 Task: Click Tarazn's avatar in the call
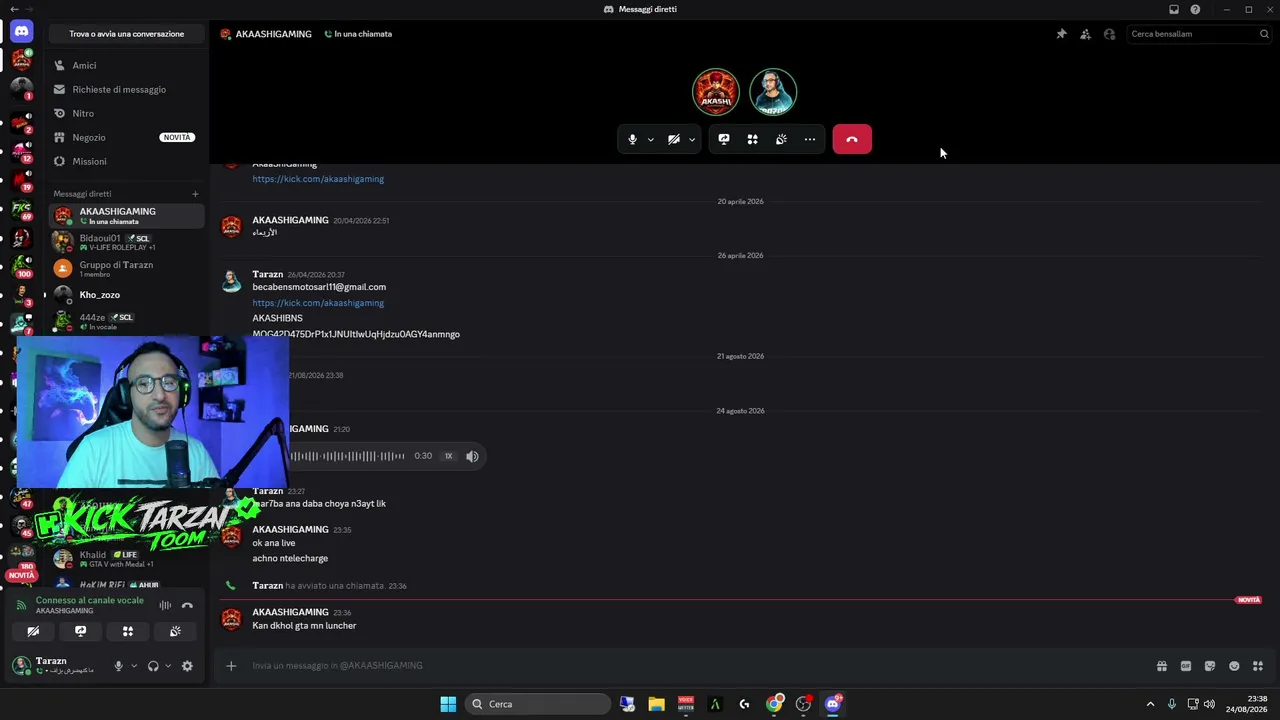tap(773, 92)
